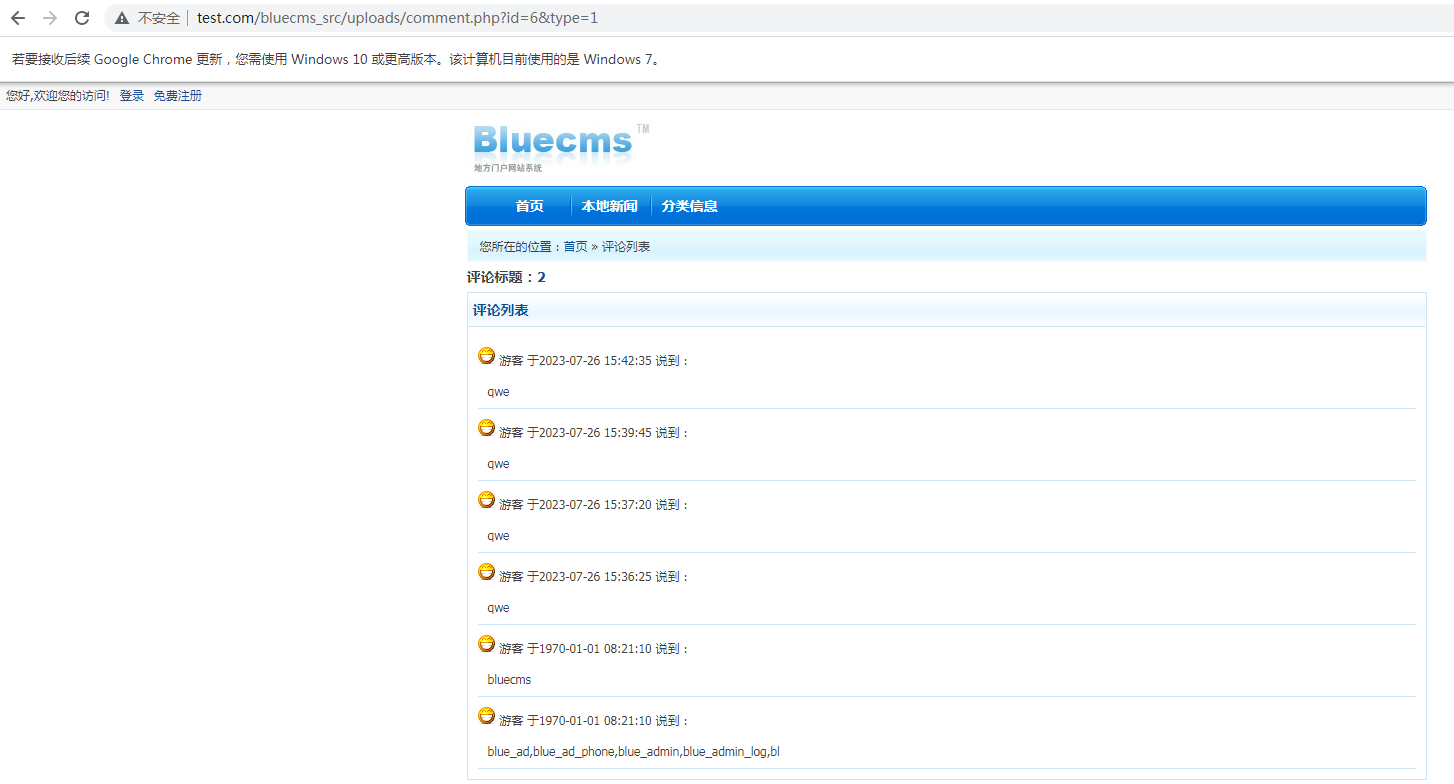1454x784 pixels.
Task: Reload the page with the refresh icon
Action: click(x=82, y=18)
